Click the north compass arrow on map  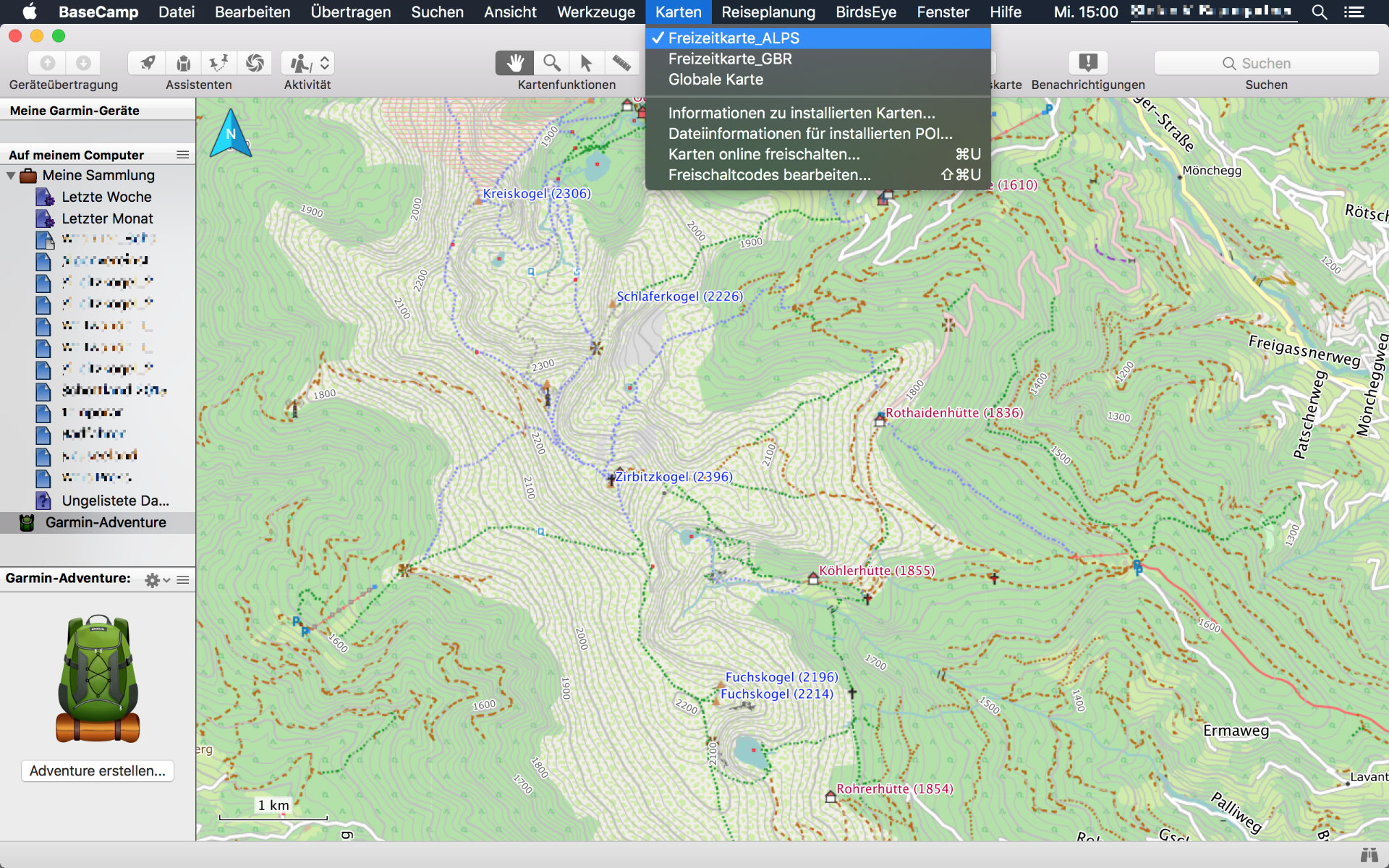point(231,133)
